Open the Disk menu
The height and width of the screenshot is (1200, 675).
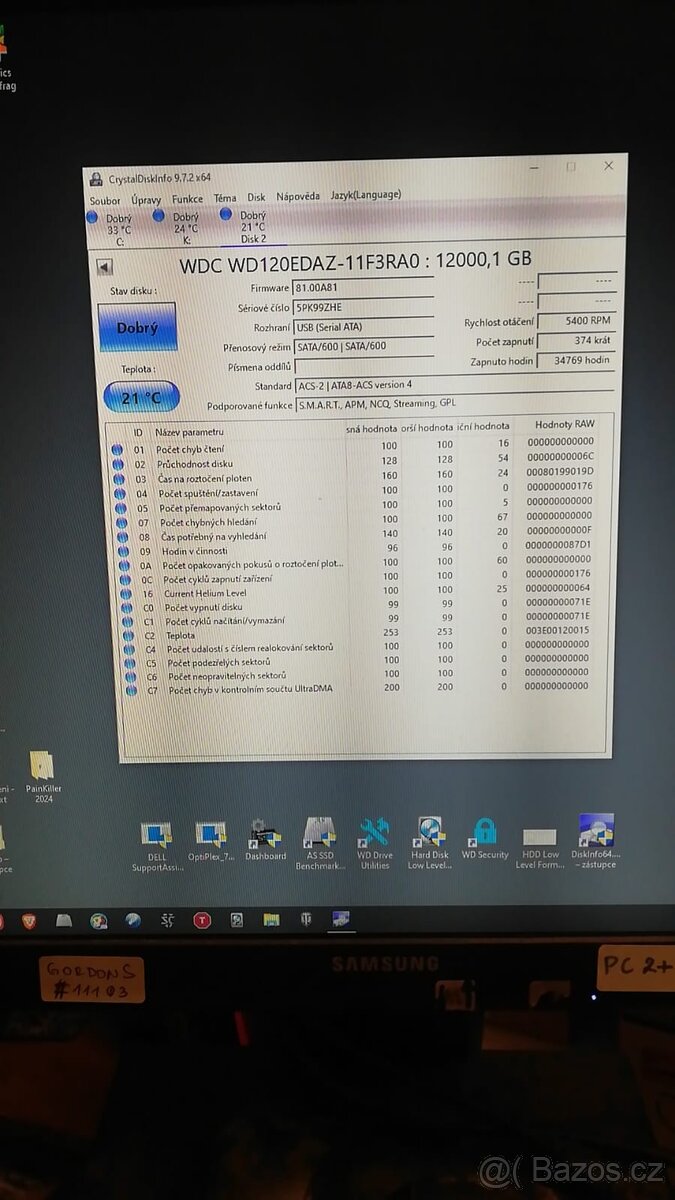click(256, 198)
